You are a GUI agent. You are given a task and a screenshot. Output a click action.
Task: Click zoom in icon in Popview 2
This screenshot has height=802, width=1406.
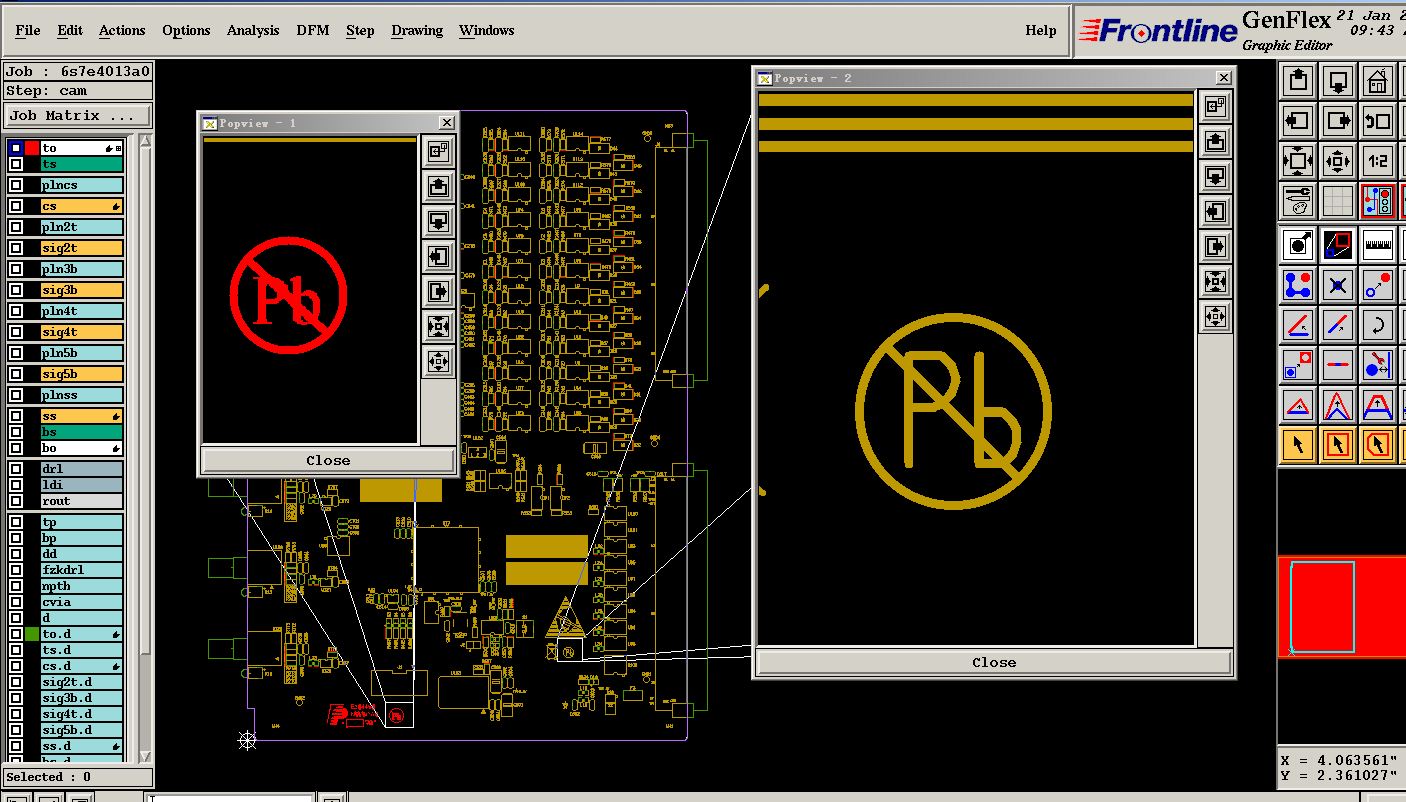[1215, 281]
